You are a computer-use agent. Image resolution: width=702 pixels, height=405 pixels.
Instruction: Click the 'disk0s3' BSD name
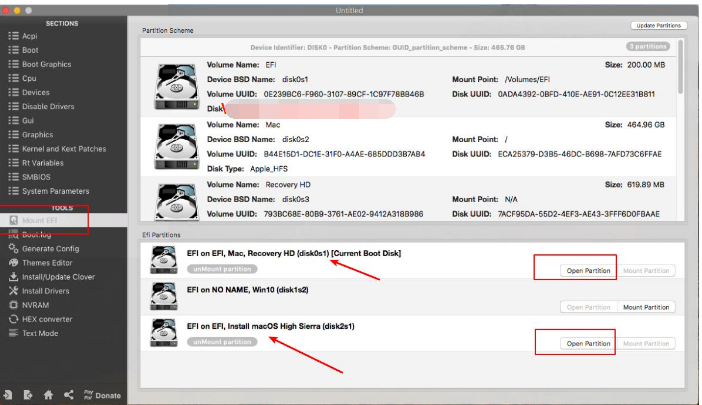tap(295, 199)
